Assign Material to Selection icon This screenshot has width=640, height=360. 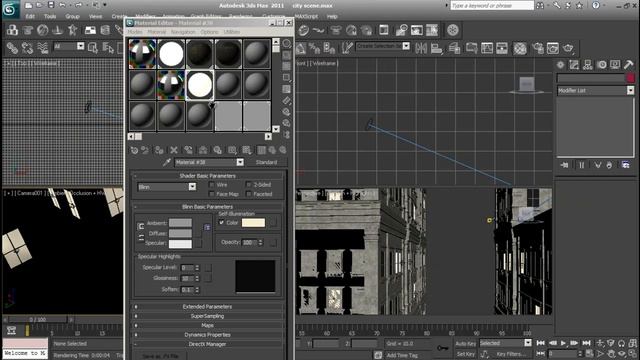coord(159,150)
